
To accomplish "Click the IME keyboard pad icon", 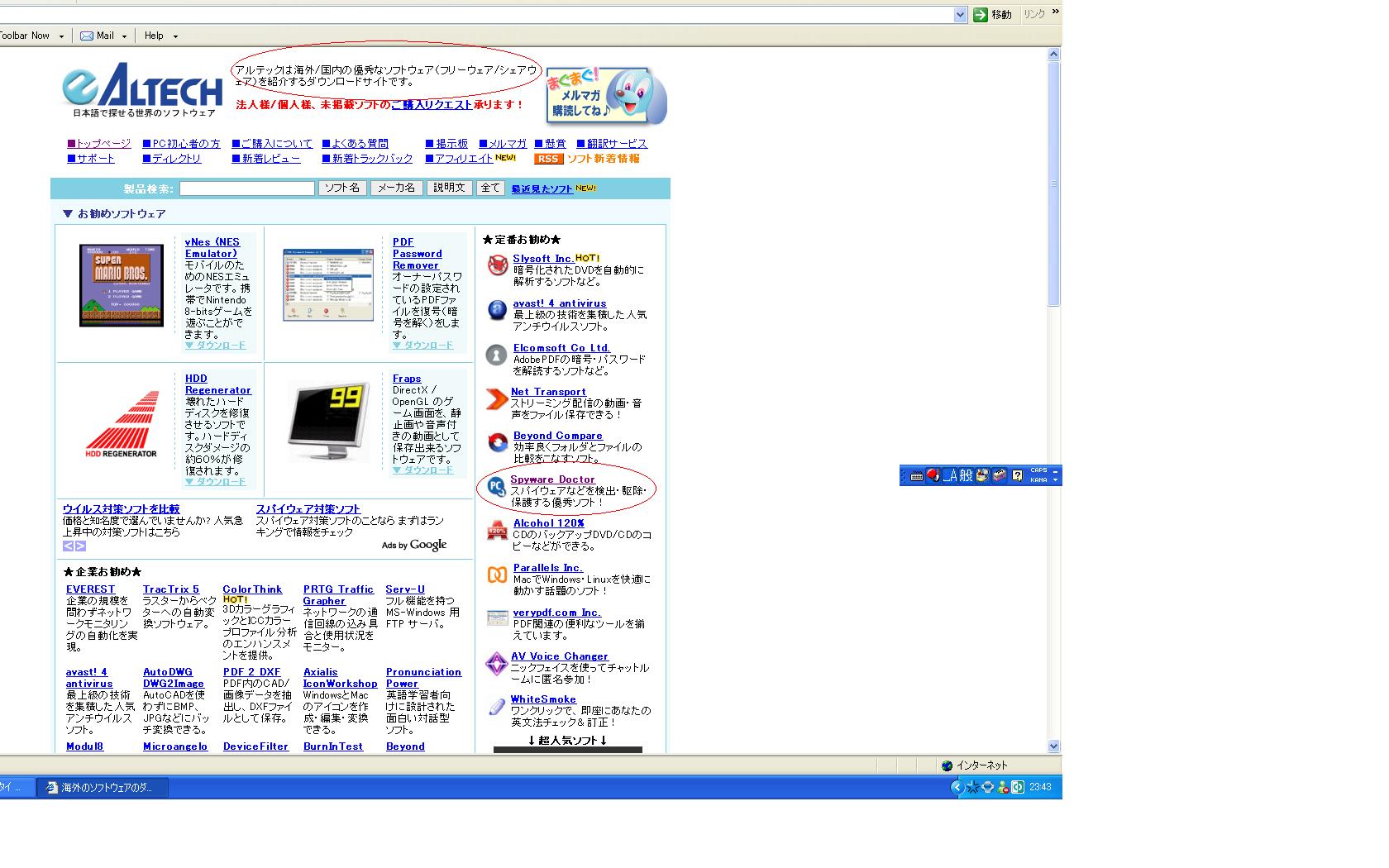I will (x=916, y=475).
